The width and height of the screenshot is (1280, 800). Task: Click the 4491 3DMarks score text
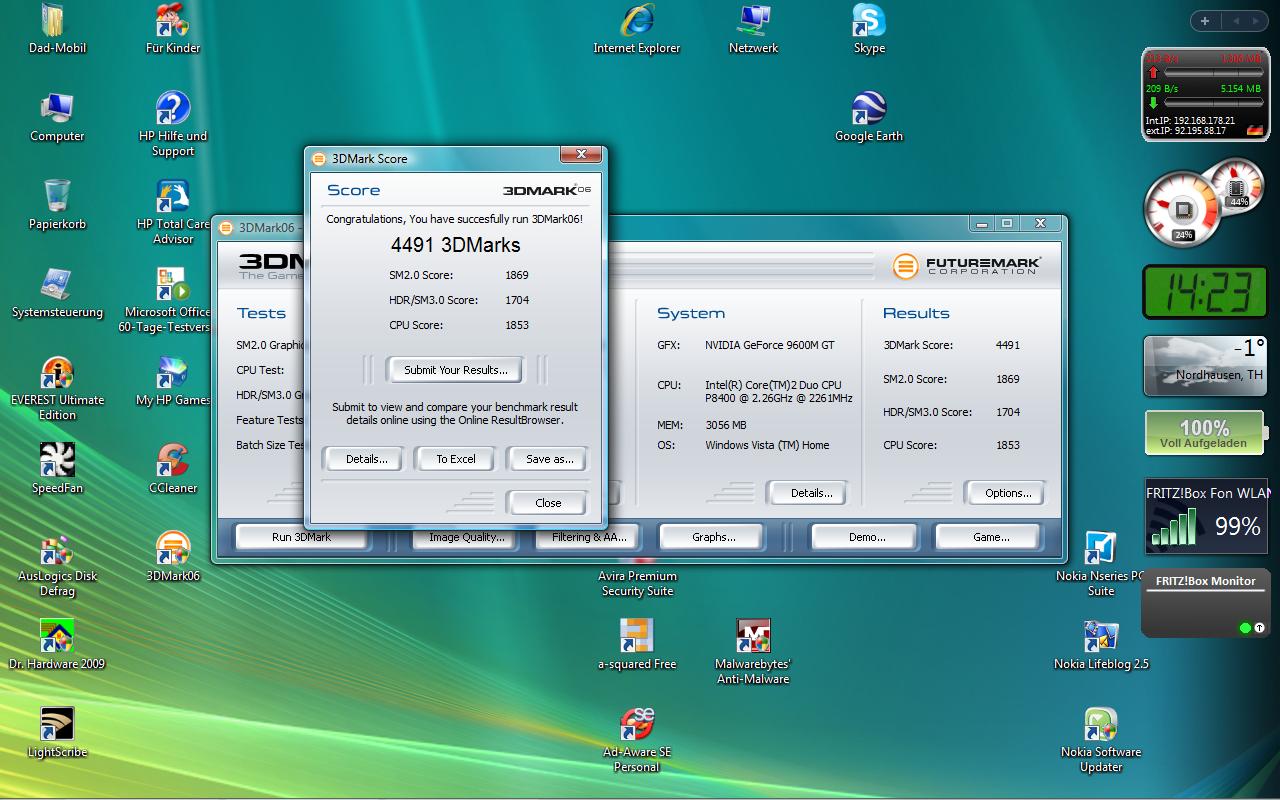(455, 245)
